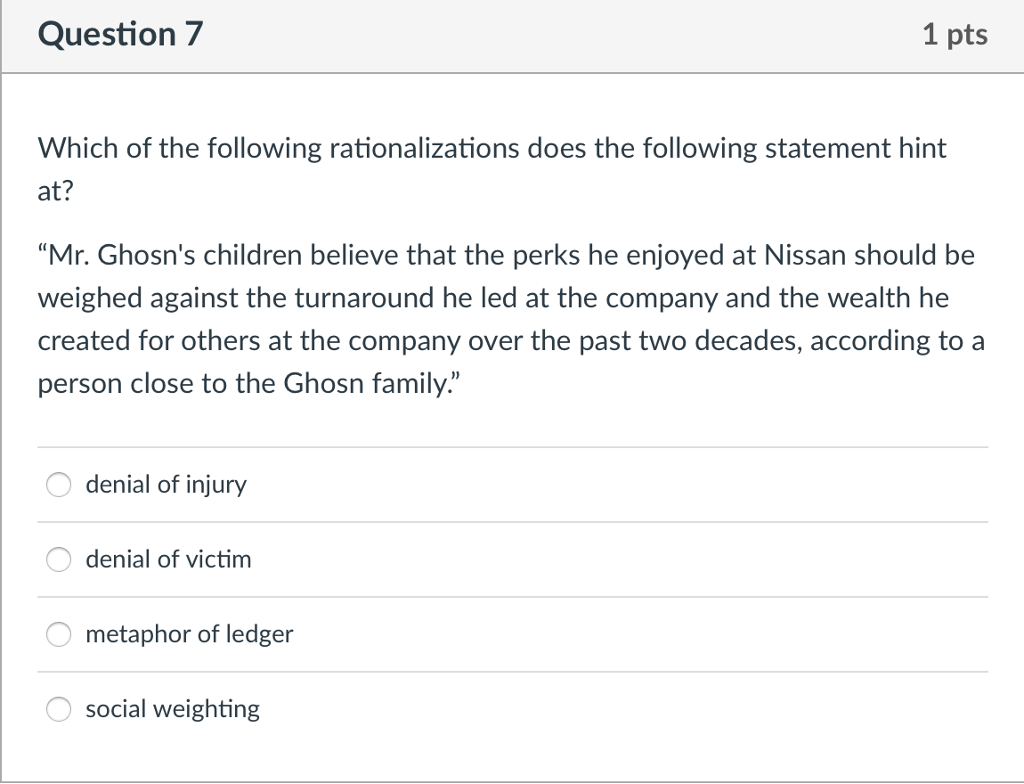
Task: Select the "denial of injury" radio button
Action: pos(59,485)
